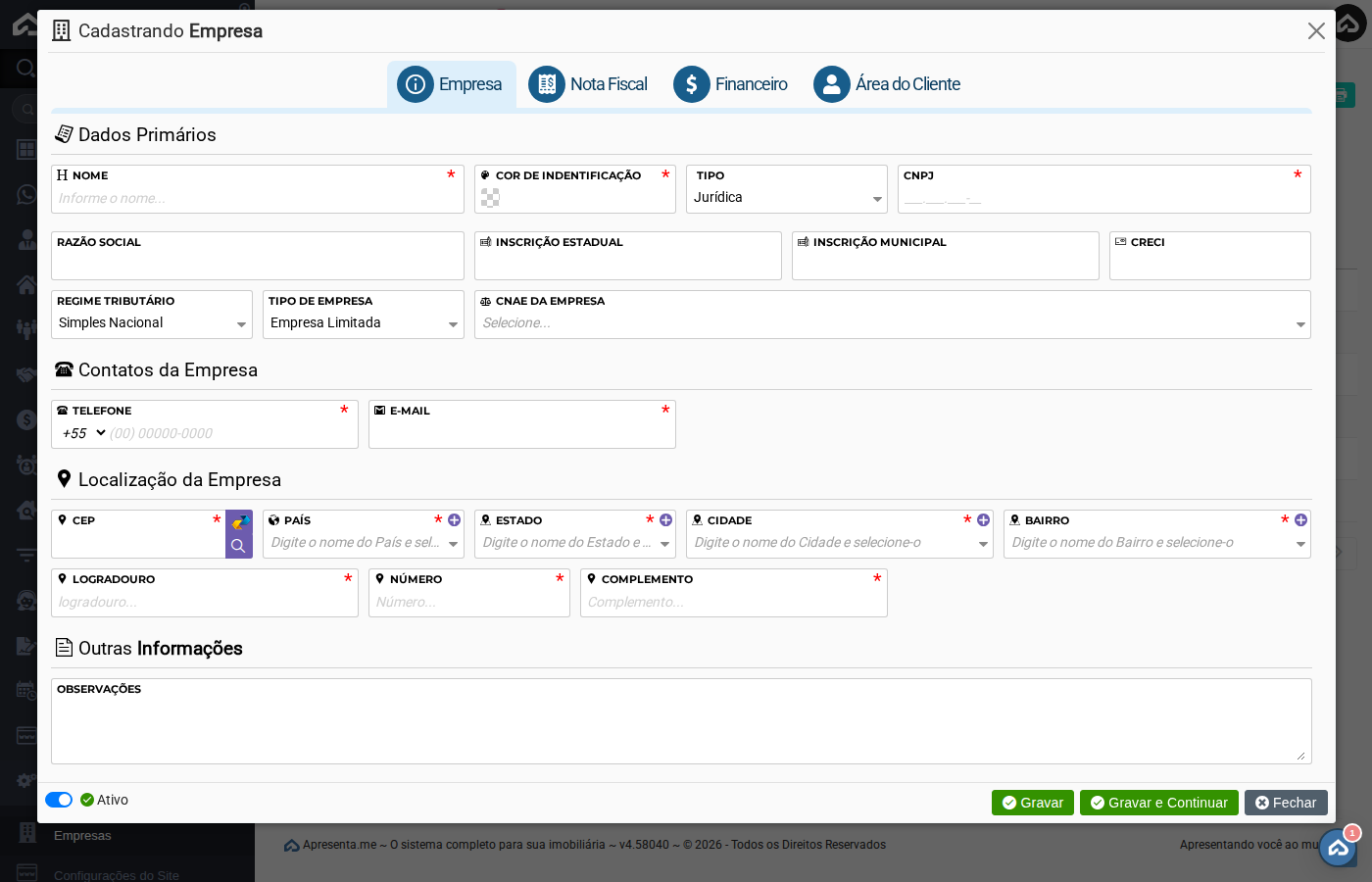Image resolution: width=1372 pixels, height=882 pixels.
Task: Add a new Bairro with plus icon
Action: (1300, 520)
